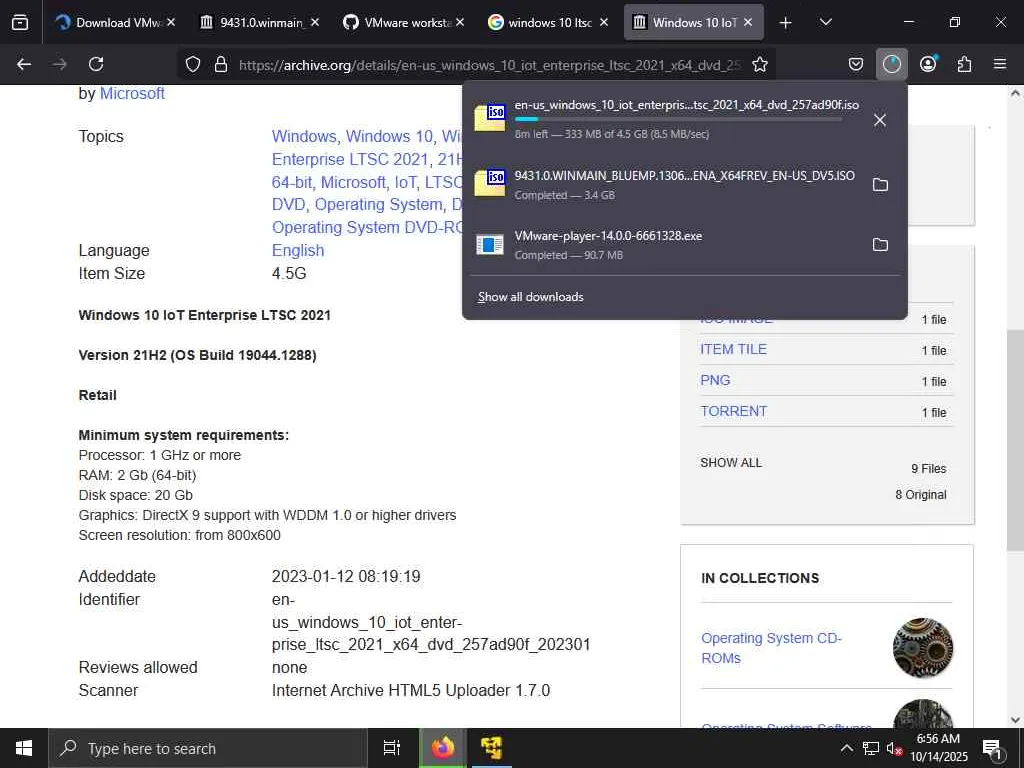
Task: Reload the current archive.org page
Action: (96, 64)
